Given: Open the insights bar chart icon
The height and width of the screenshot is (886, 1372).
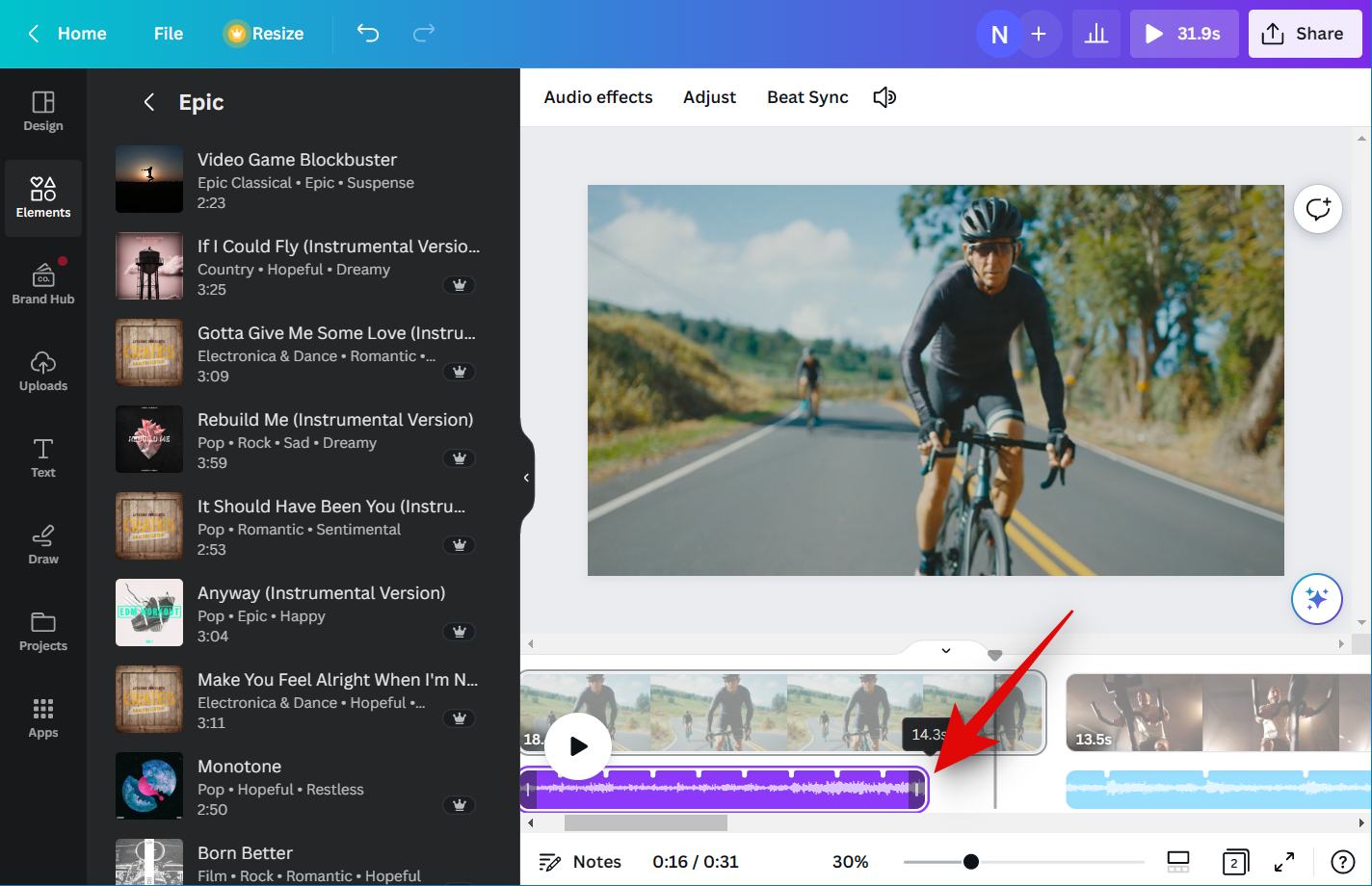Looking at the screenshot, I should (x=1095, y=34).
